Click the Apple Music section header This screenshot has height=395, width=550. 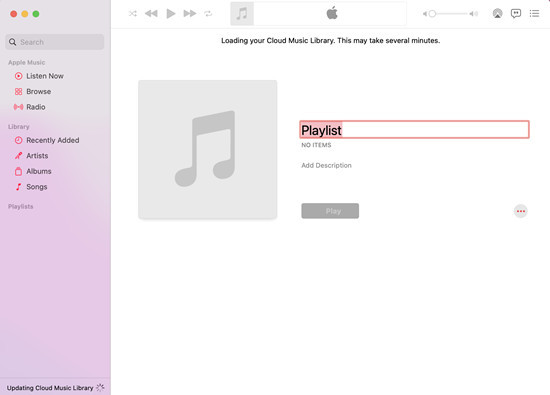pyautogui.click(x=27, y=62)
